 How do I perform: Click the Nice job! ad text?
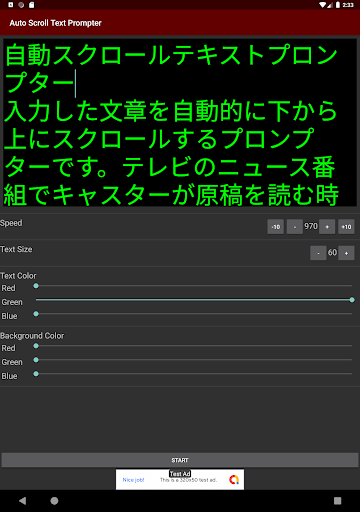pyautogui.click(x=133, y=480)
